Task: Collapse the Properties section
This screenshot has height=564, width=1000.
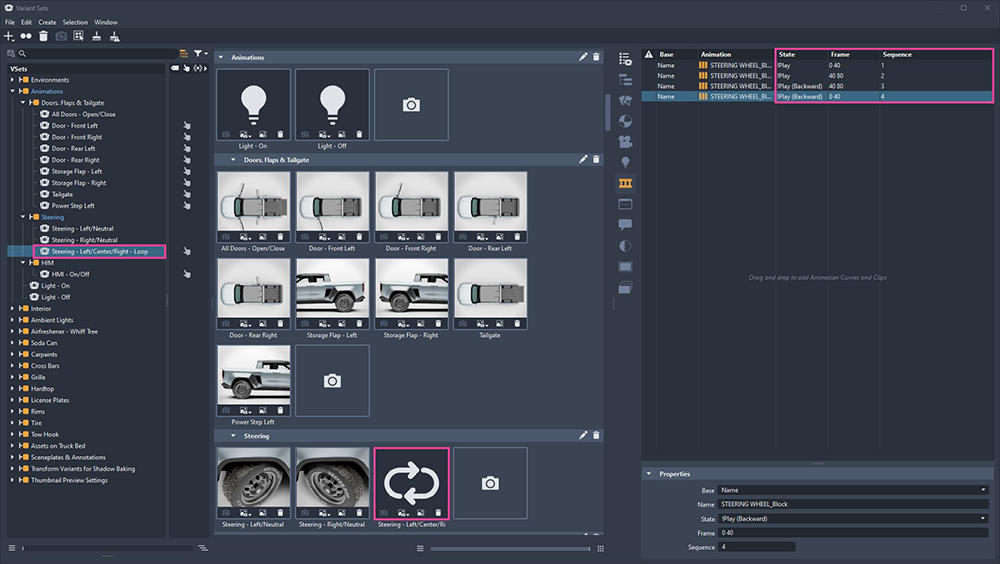Action: (649, 474)
